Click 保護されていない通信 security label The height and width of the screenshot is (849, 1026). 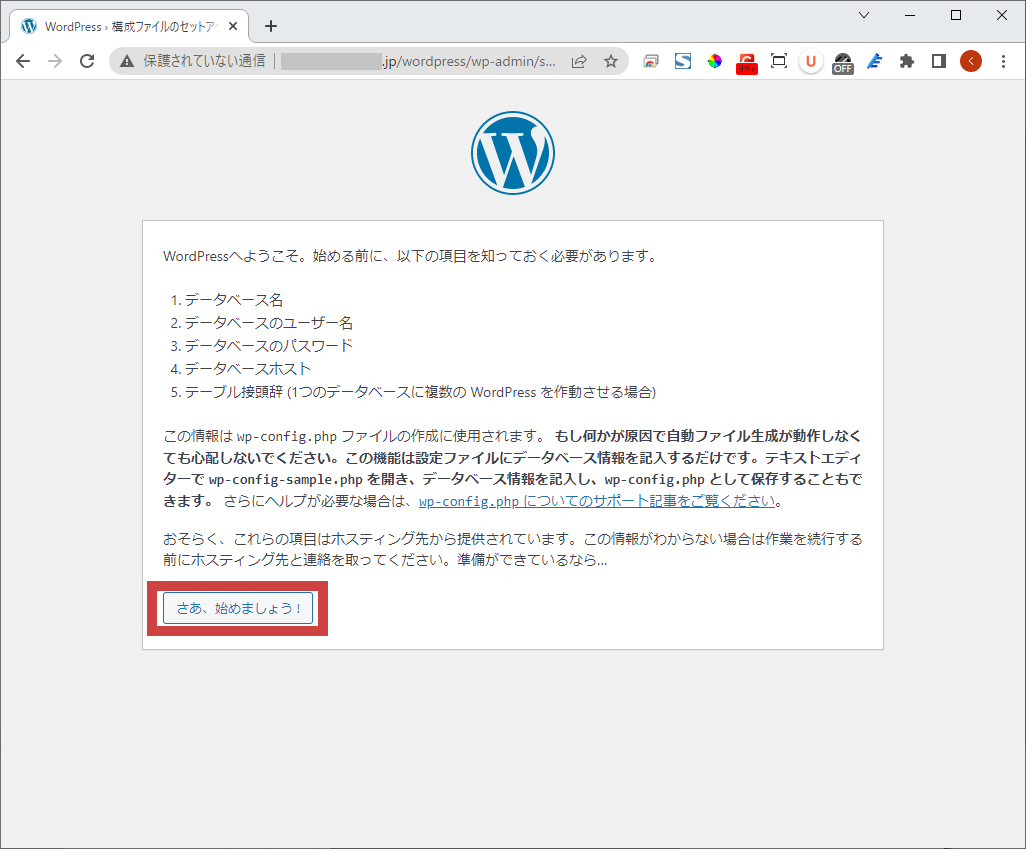tap(205, 61)
